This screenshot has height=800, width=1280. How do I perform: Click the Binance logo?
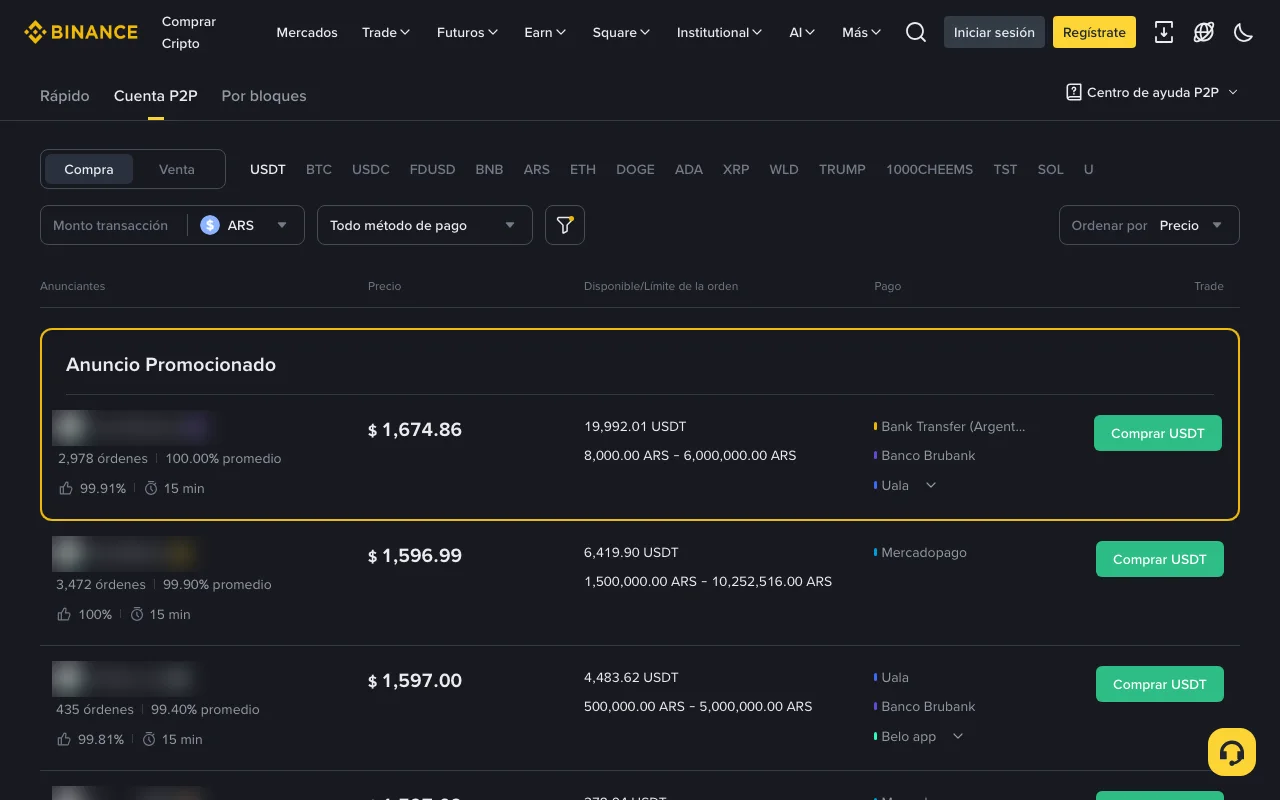point(81,32)
